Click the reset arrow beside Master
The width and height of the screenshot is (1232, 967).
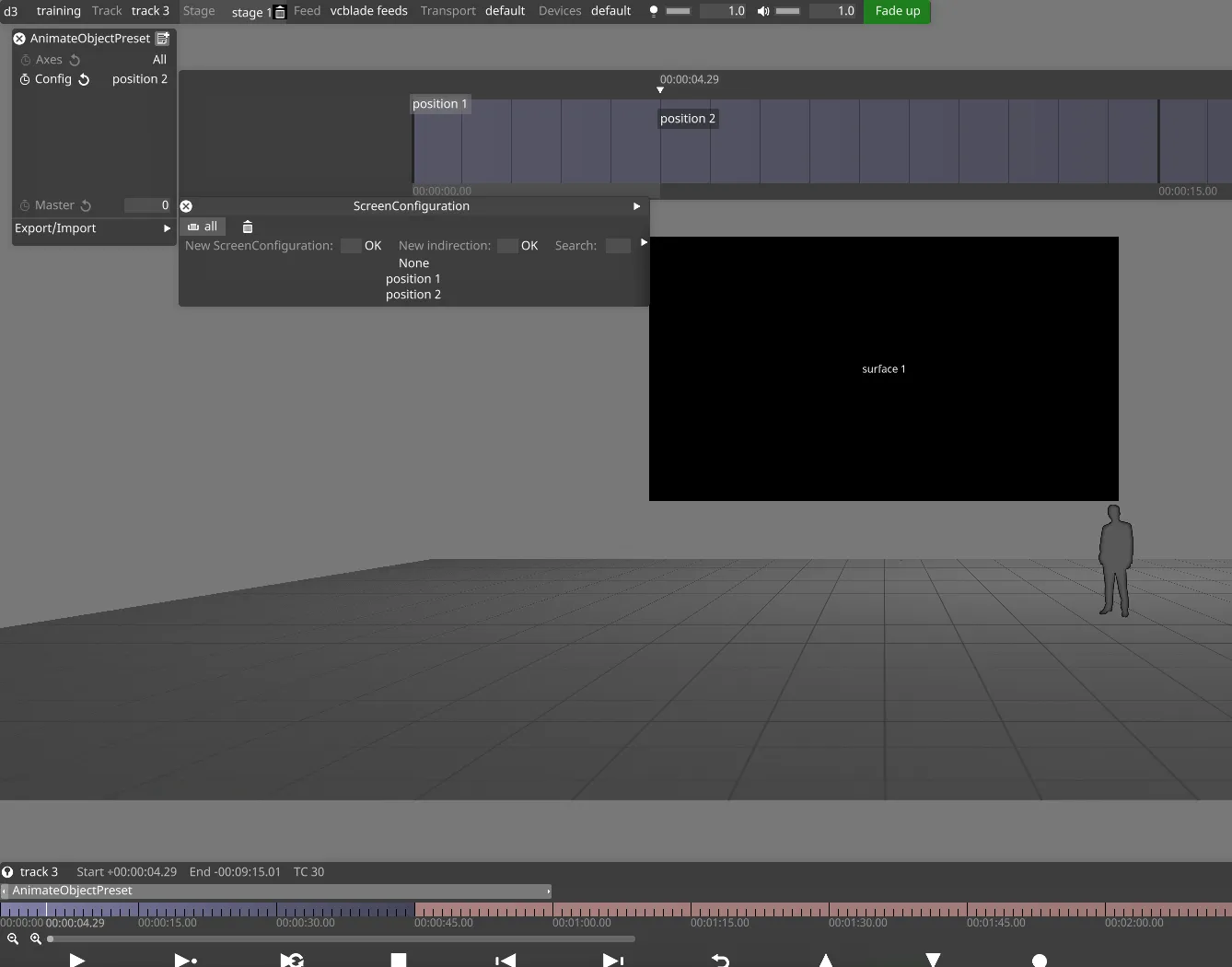tap(86, 204)
